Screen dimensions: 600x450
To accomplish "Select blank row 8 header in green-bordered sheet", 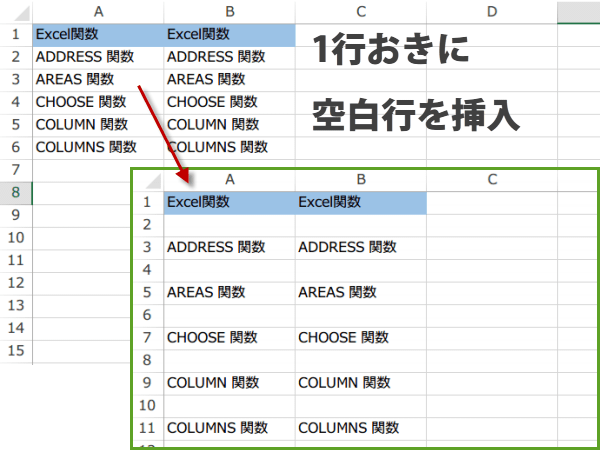I will tap(148, 361).
